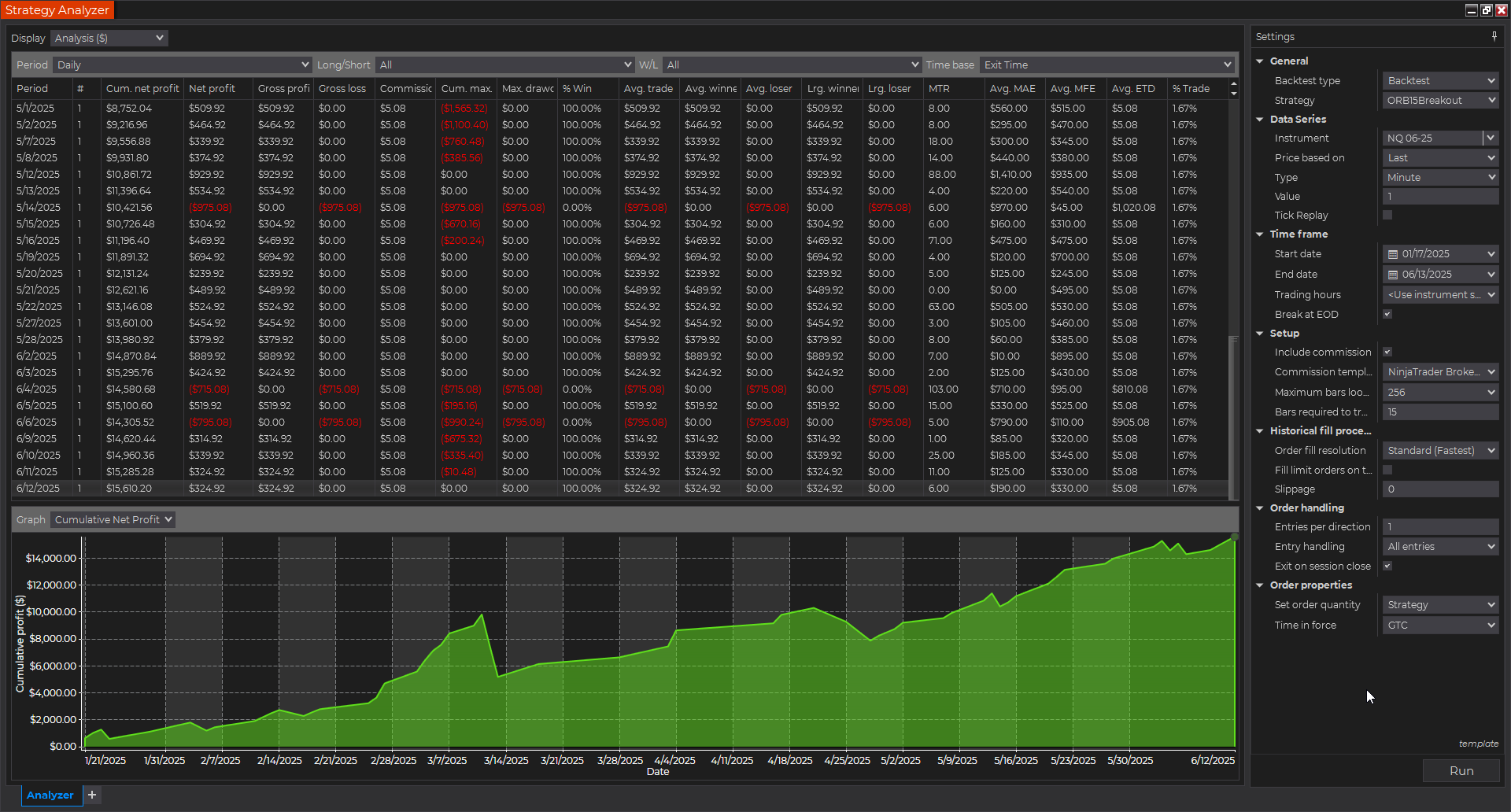Open the End date calendar icon

pyautogui.click(x=1393, y=275)
